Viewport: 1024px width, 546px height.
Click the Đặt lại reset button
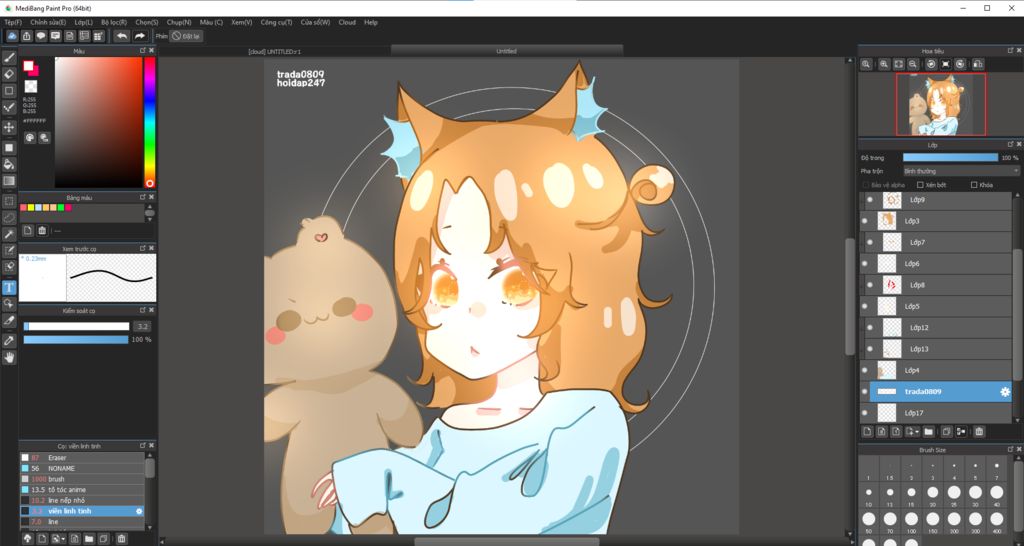[187, 36]
